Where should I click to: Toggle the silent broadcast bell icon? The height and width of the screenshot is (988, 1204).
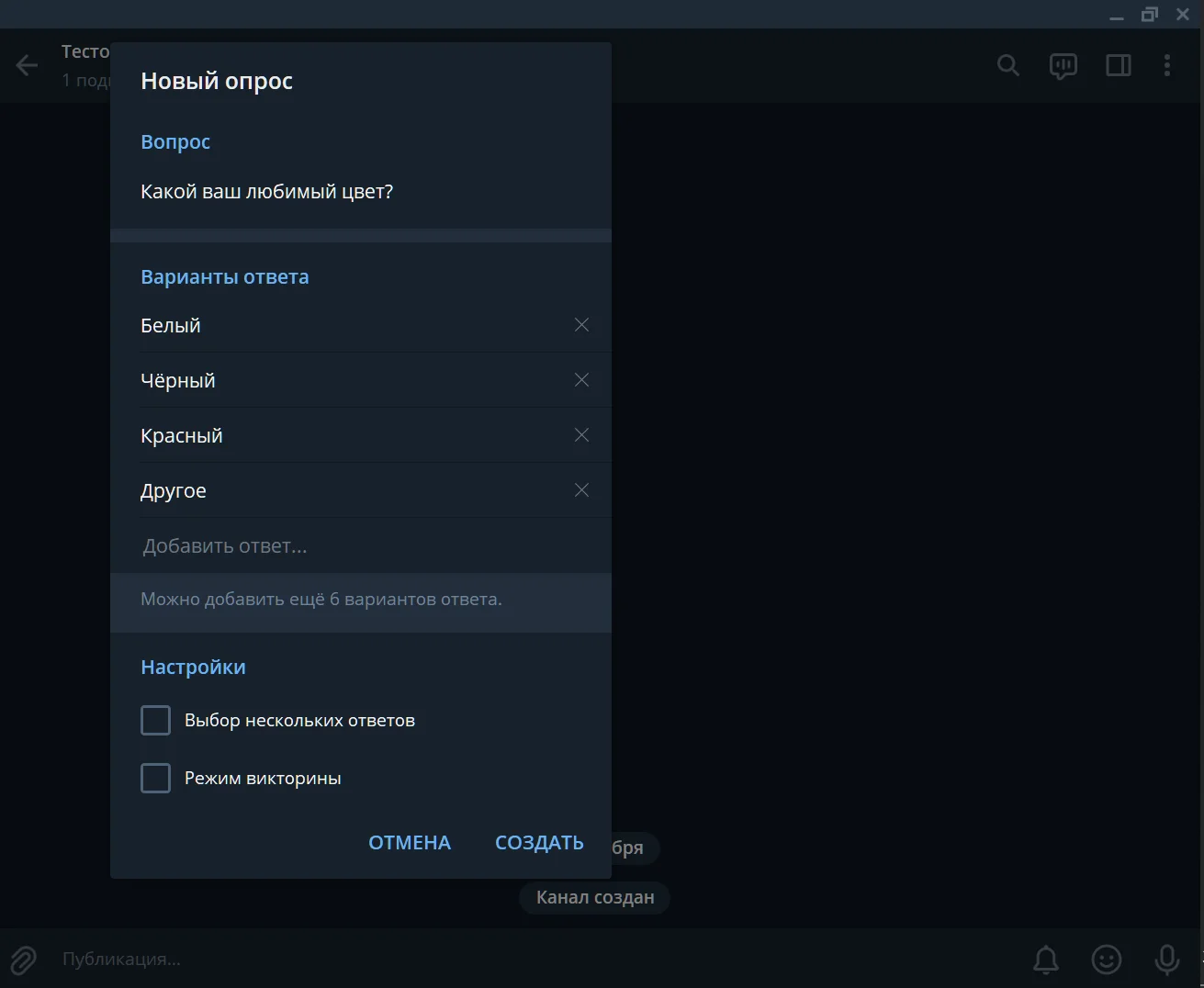(1045, 960)
